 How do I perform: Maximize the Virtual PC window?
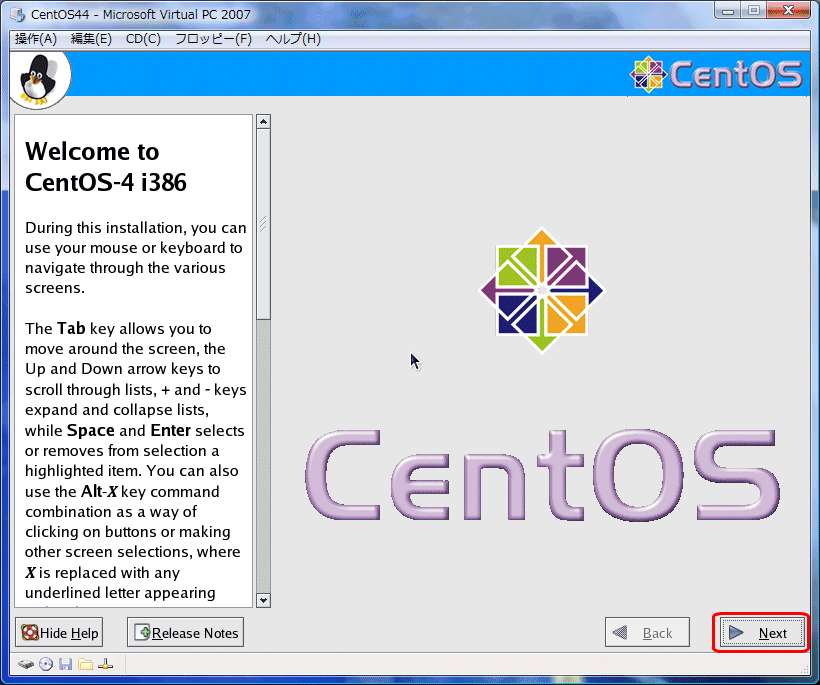(x=754, y=10)
